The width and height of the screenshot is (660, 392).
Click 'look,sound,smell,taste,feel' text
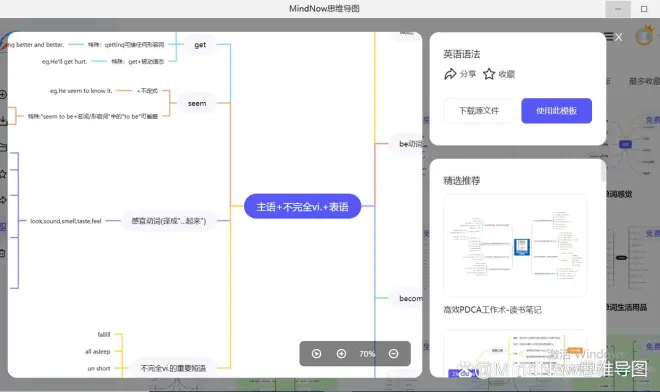[66, 221]
